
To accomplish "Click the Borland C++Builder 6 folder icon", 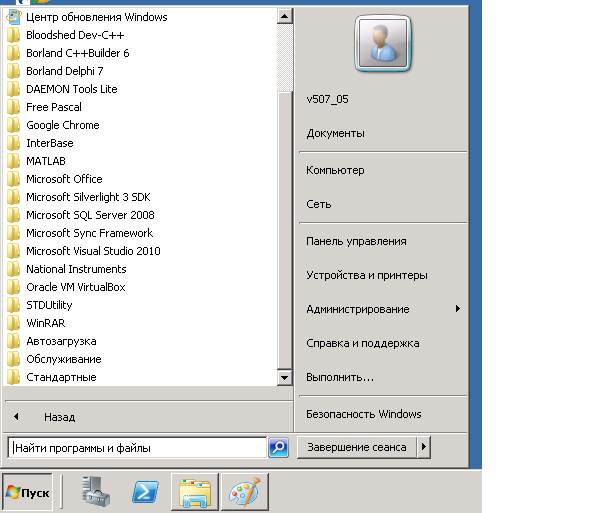I will point(14,53).
